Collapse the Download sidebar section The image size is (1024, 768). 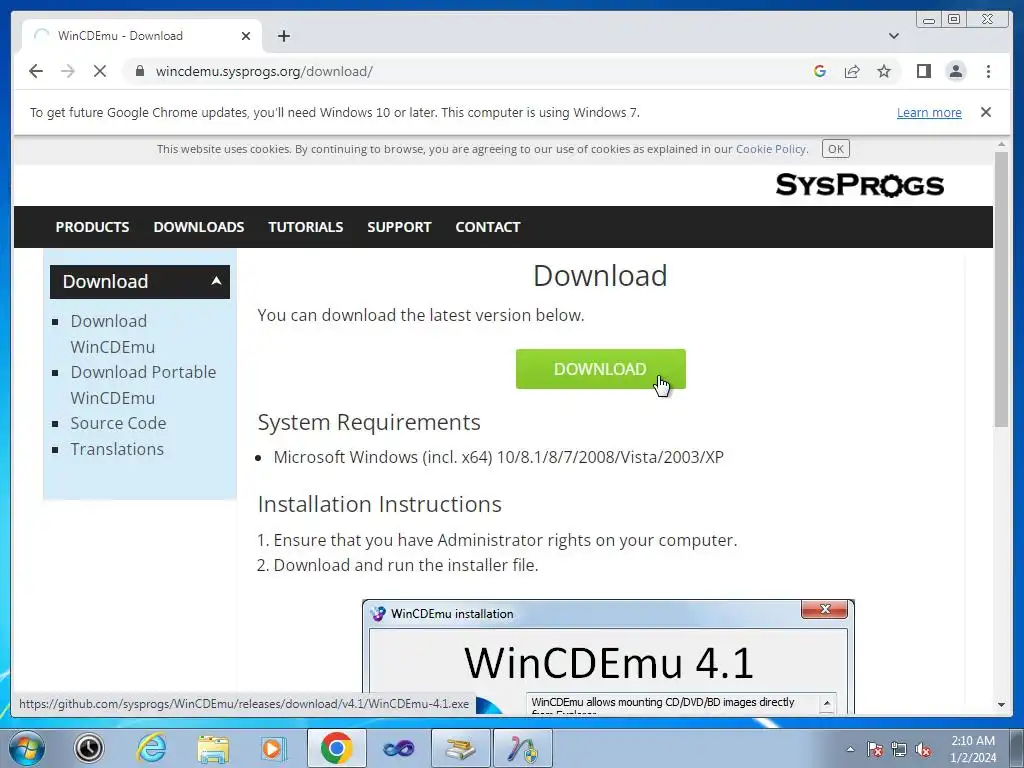(140, 281)
